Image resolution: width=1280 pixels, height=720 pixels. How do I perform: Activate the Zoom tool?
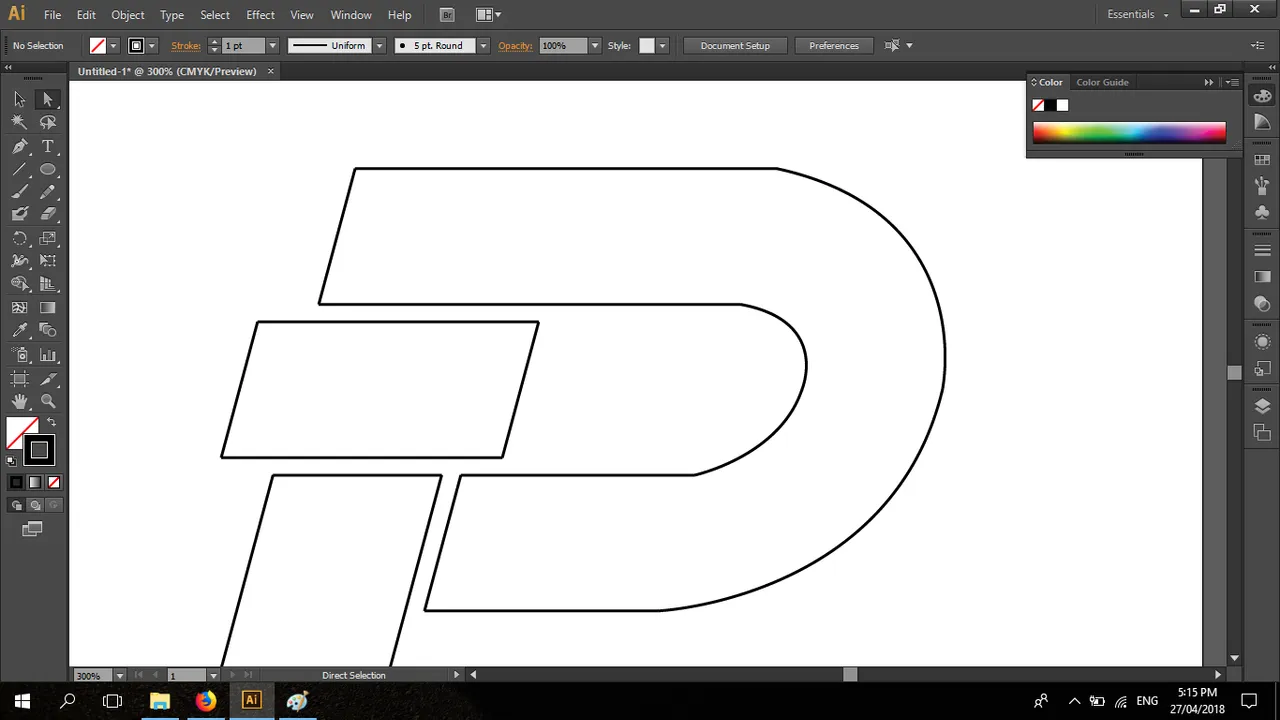point(47,402)
